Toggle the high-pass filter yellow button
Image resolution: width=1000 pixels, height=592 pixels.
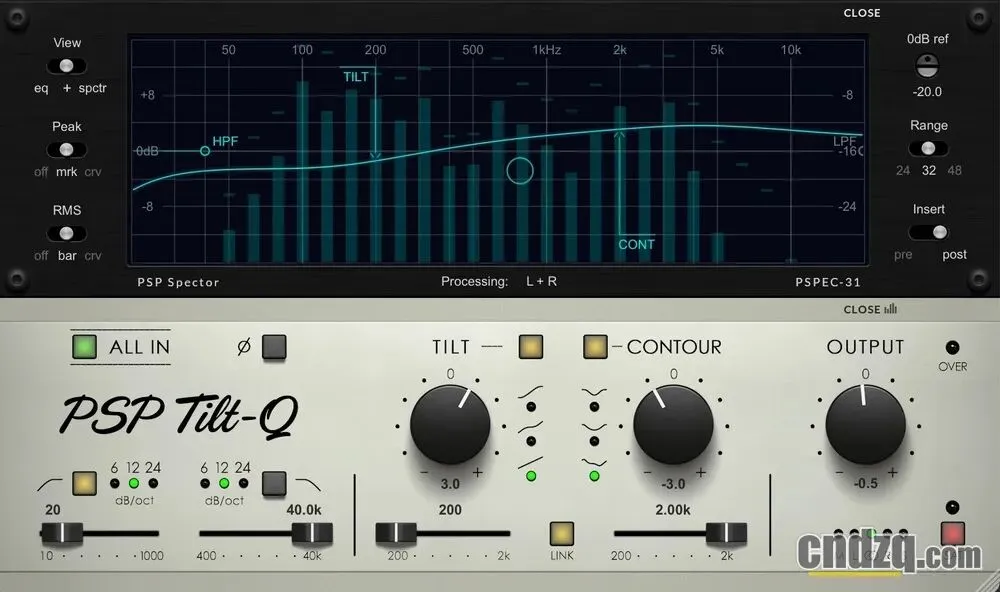coord(84,484)
